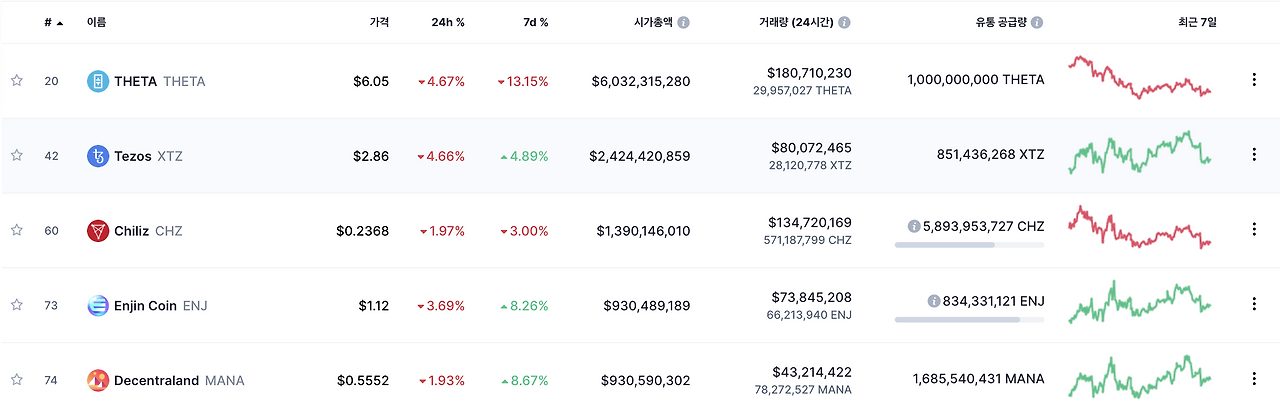Sort by the 24h % column header

click(447, 22)
